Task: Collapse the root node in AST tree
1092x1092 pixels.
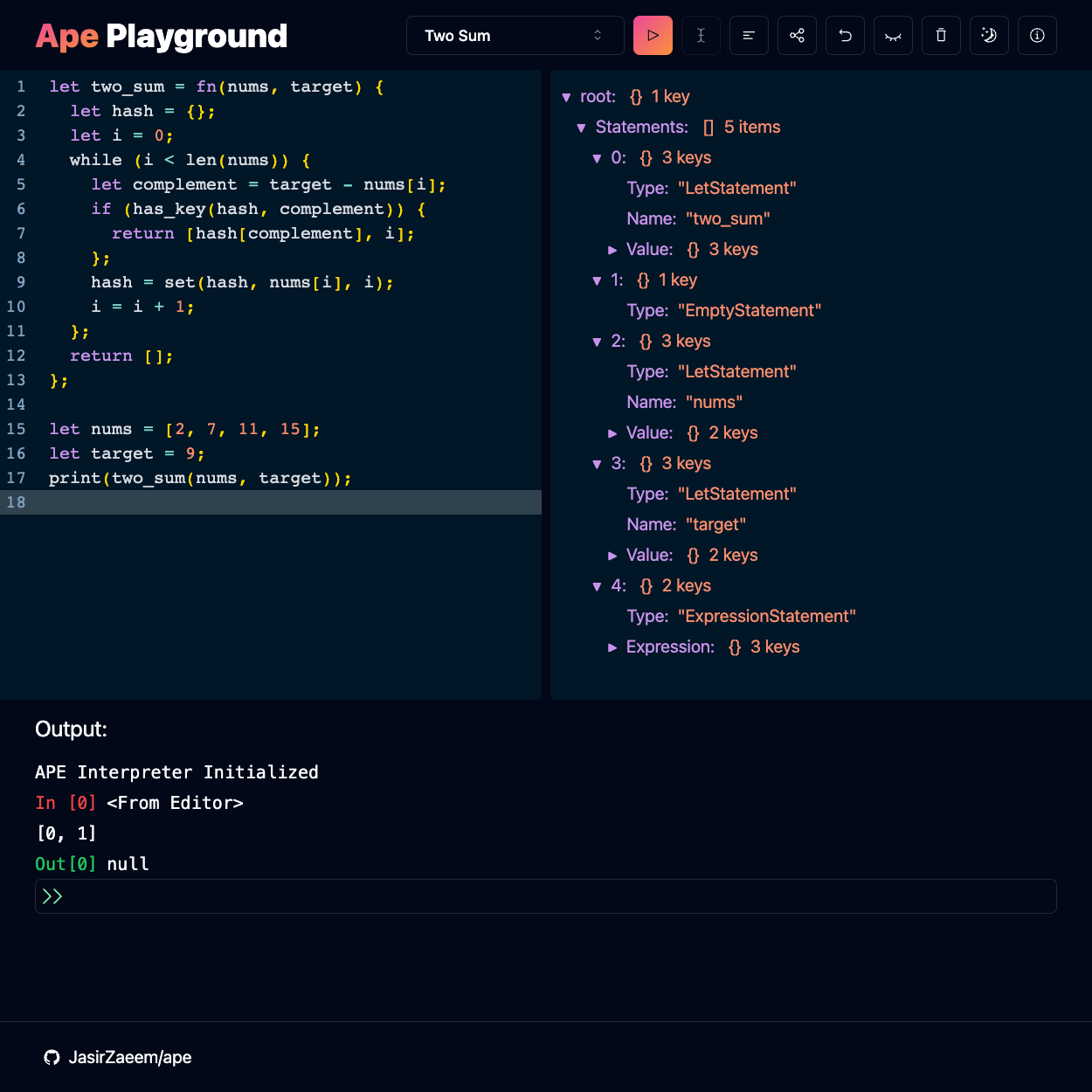Action: click(566, 97)
